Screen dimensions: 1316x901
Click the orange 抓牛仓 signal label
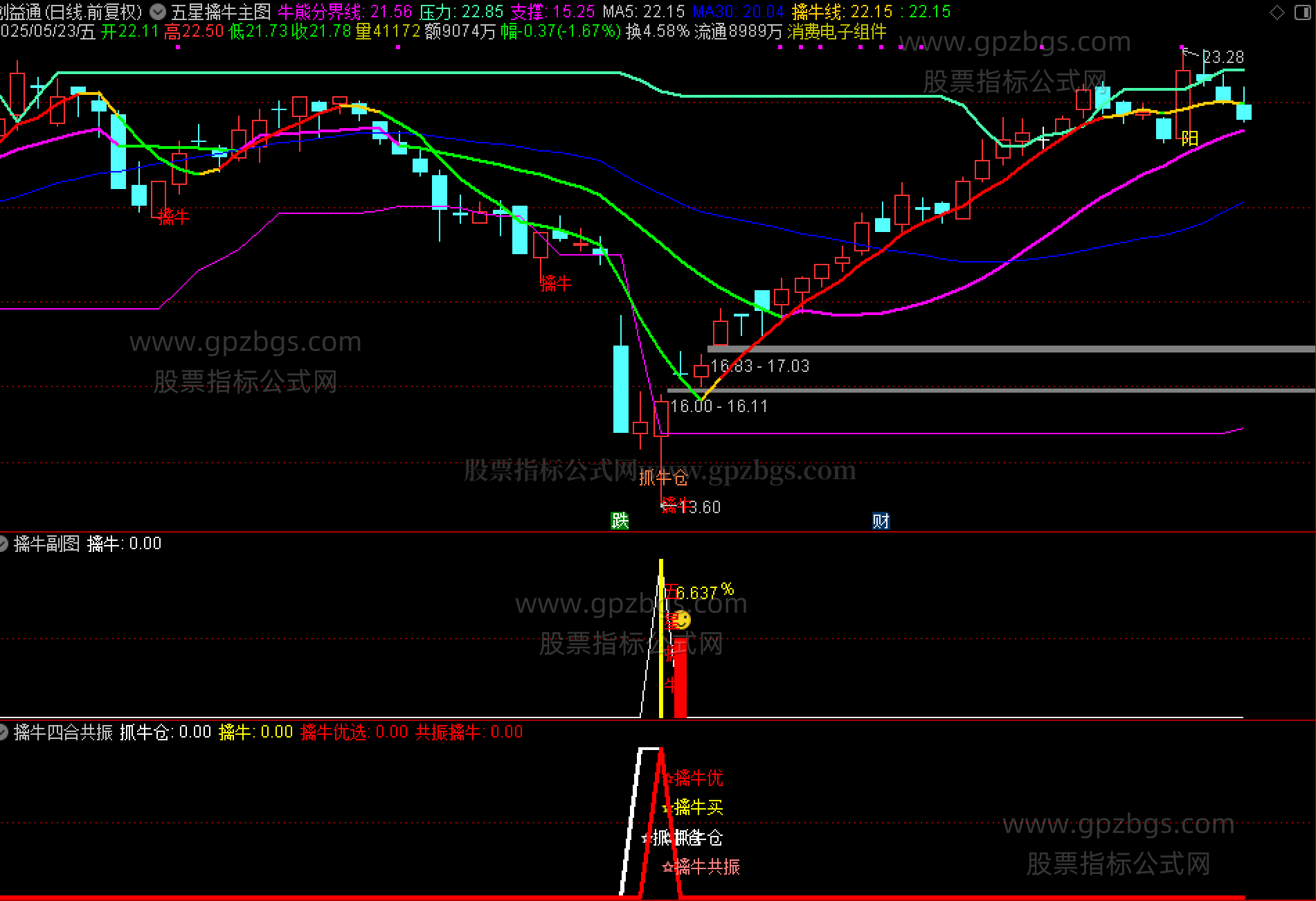click(662, 478)
